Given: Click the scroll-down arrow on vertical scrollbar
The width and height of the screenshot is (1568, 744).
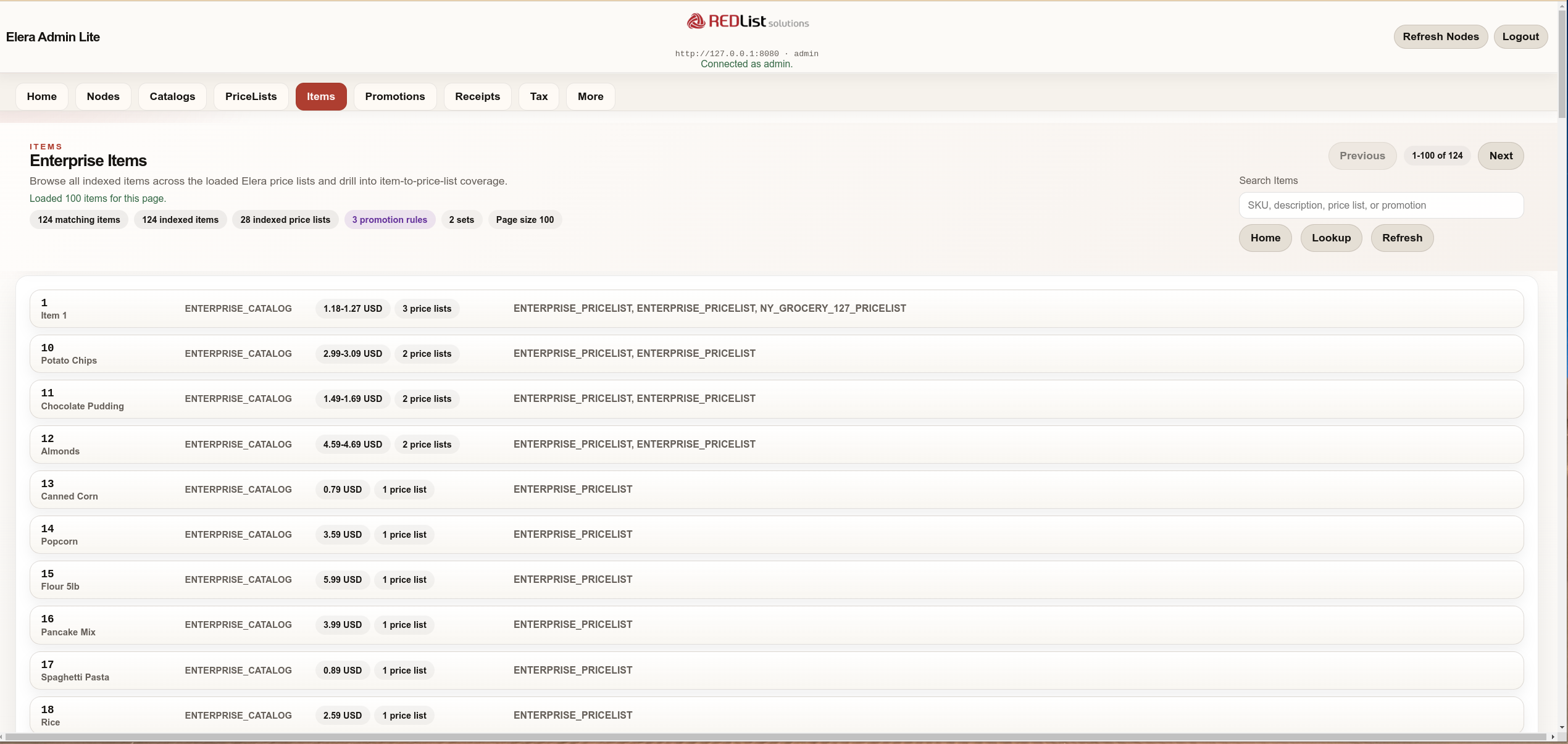Looking at the screenshot, I should tap(1562, 728).
